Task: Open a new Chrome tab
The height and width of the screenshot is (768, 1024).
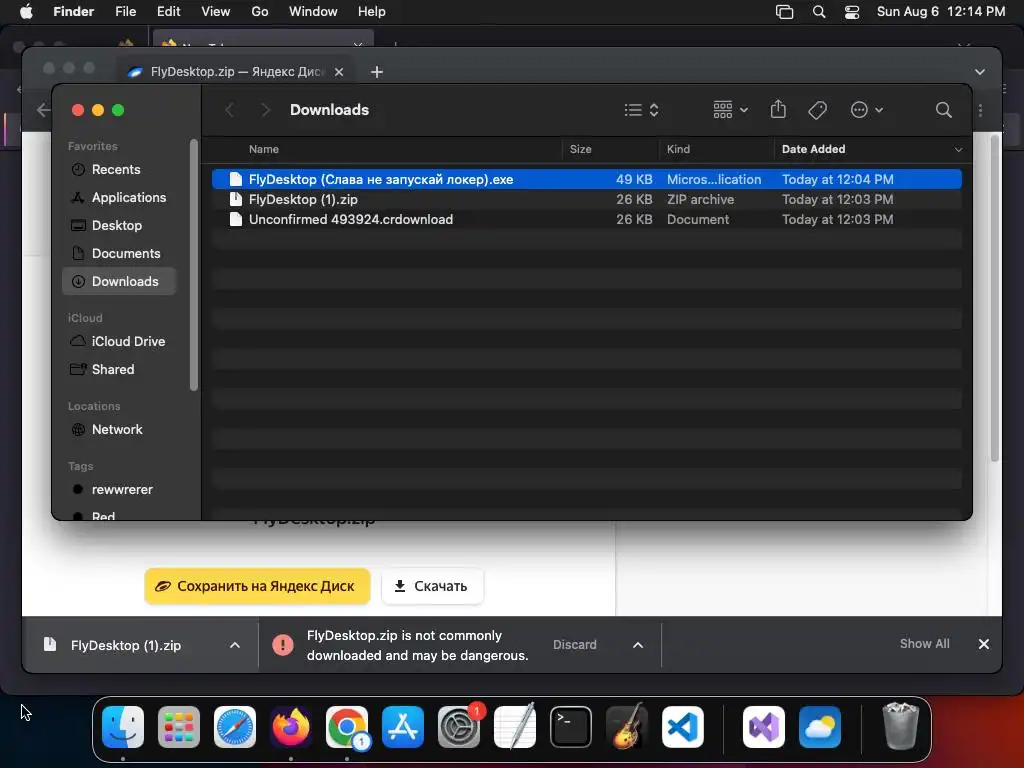Action: (x=377, y=72)
